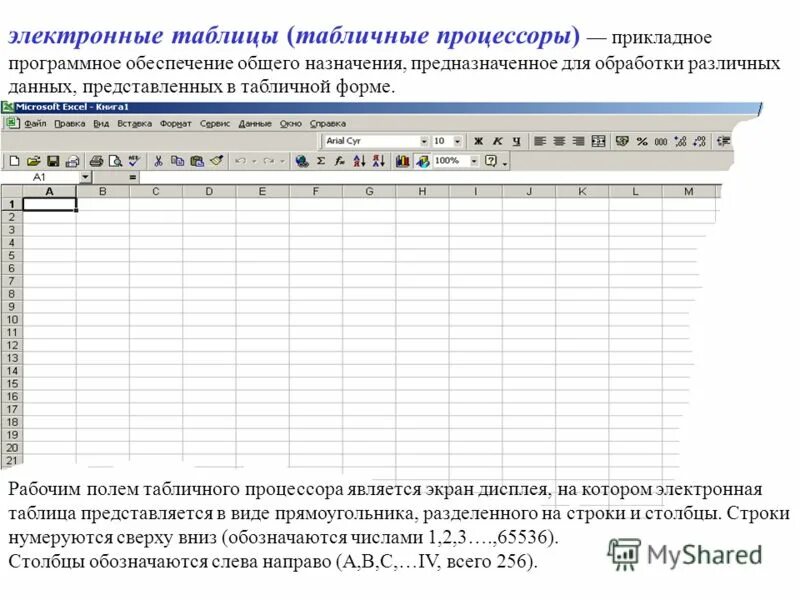This screenshot has height=600, width=800.
Task: Expand the font size 10 dropdown
Action: pyautogui.click(x=458, y=141)
